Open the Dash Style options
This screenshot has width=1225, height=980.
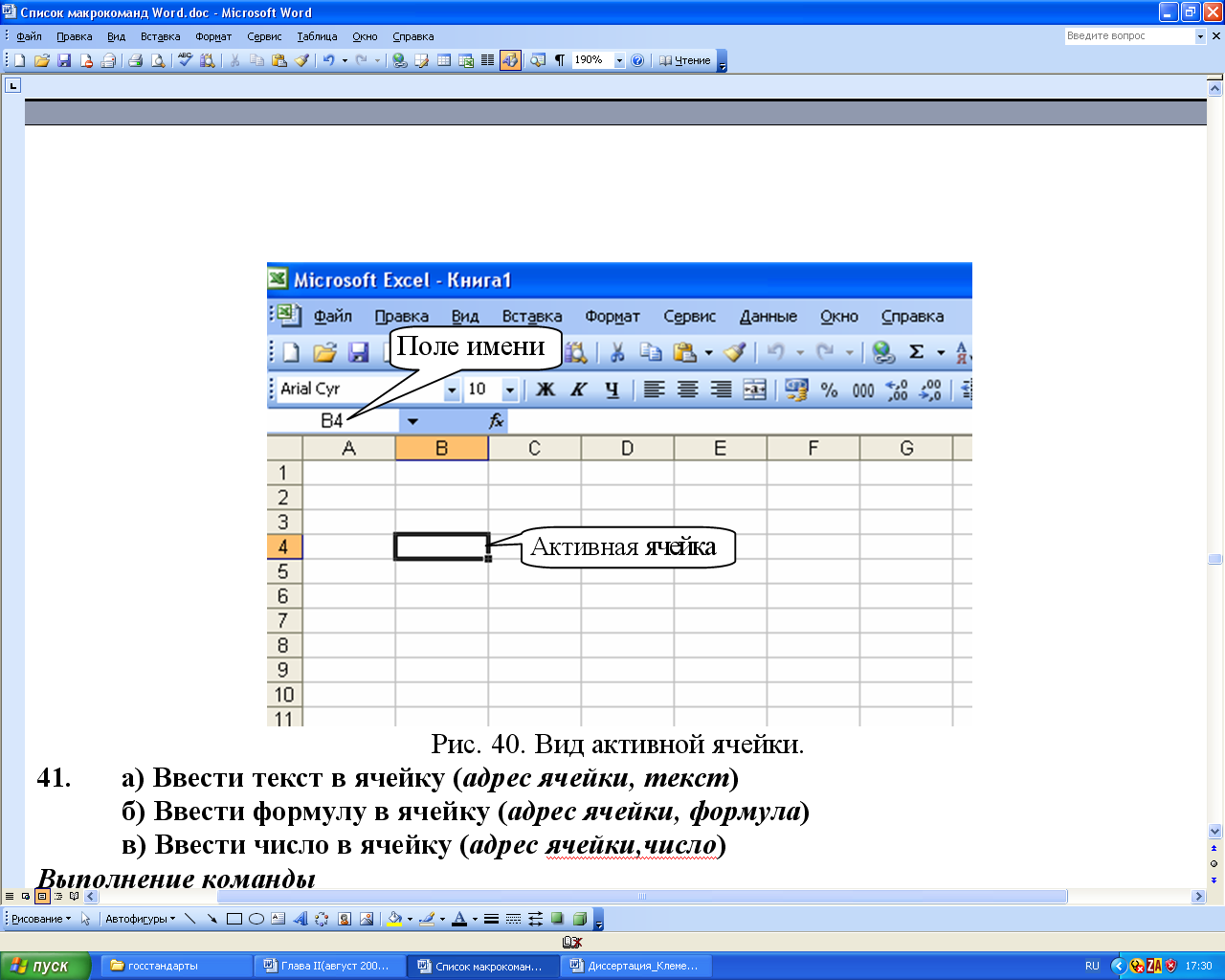513,919
